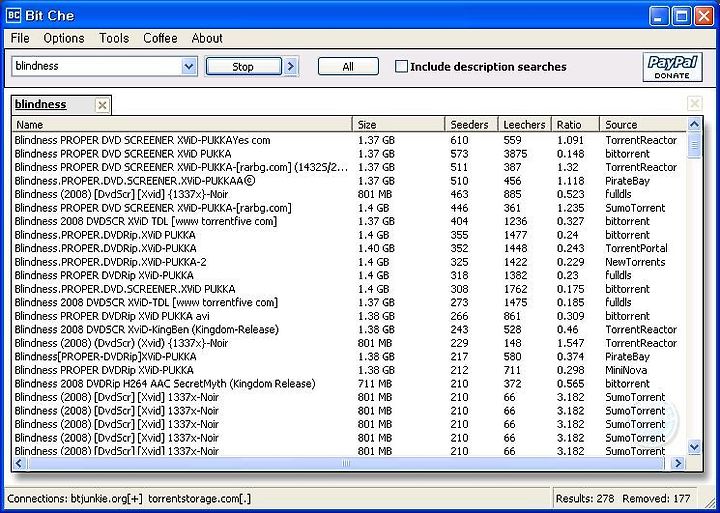Sort results by Size column header
720x513 pixels.
[399, 124]
